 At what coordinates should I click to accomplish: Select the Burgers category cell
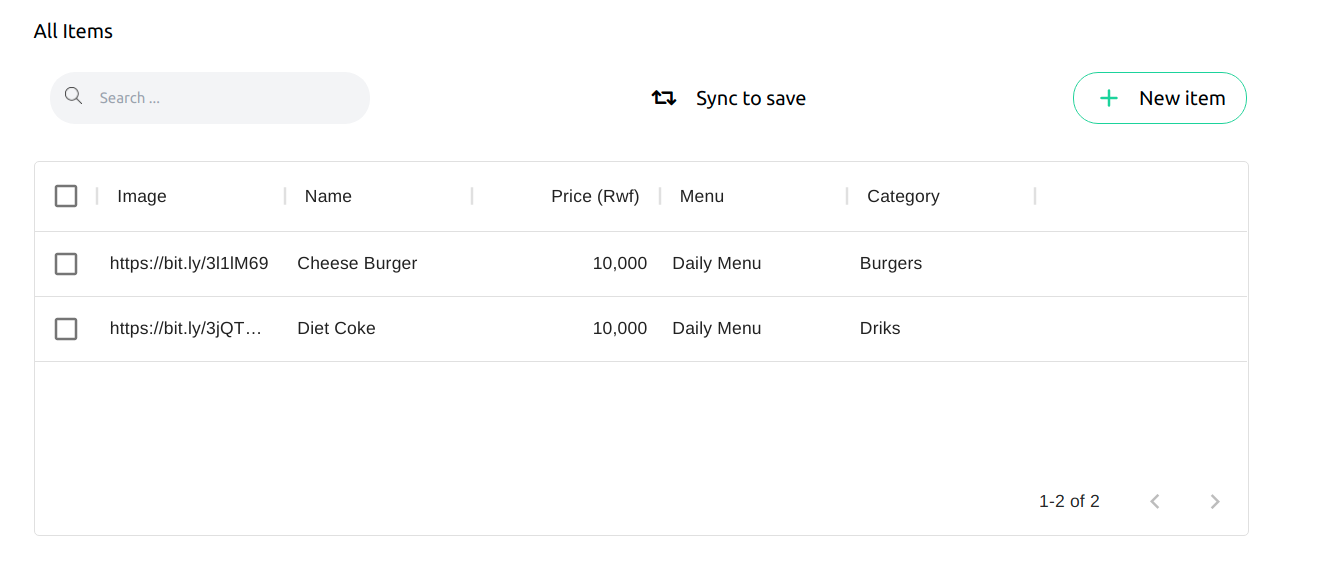click(x=891, y=264)
